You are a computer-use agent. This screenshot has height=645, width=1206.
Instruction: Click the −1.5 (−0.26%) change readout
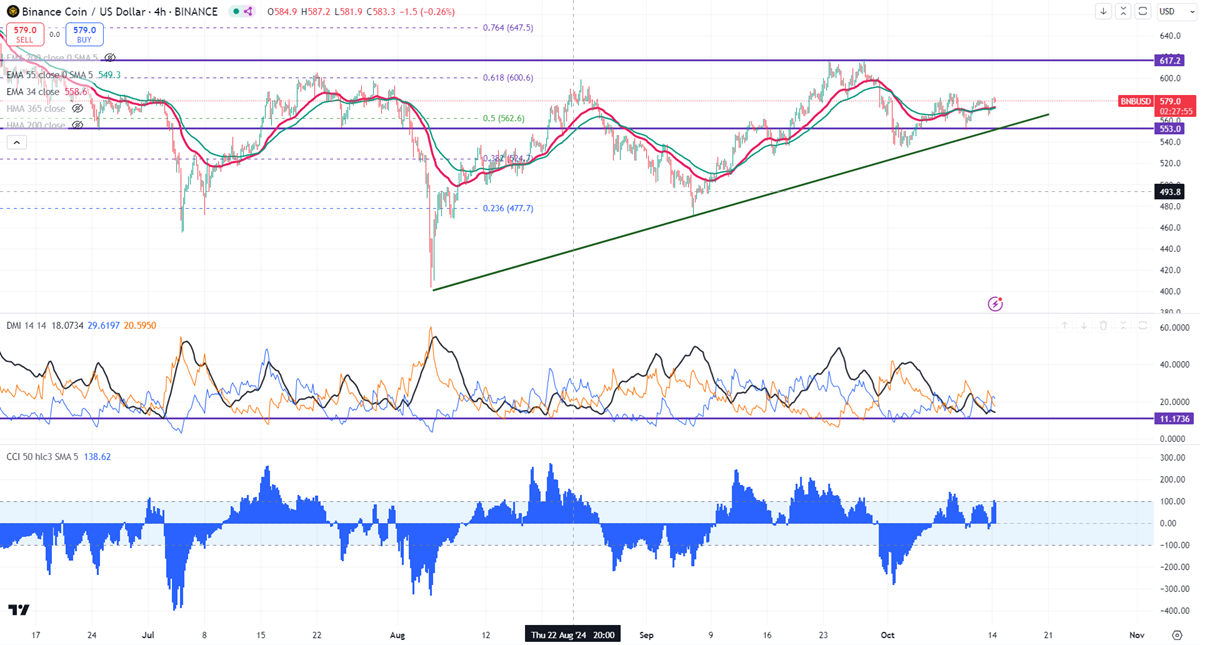tap(429, 12)
